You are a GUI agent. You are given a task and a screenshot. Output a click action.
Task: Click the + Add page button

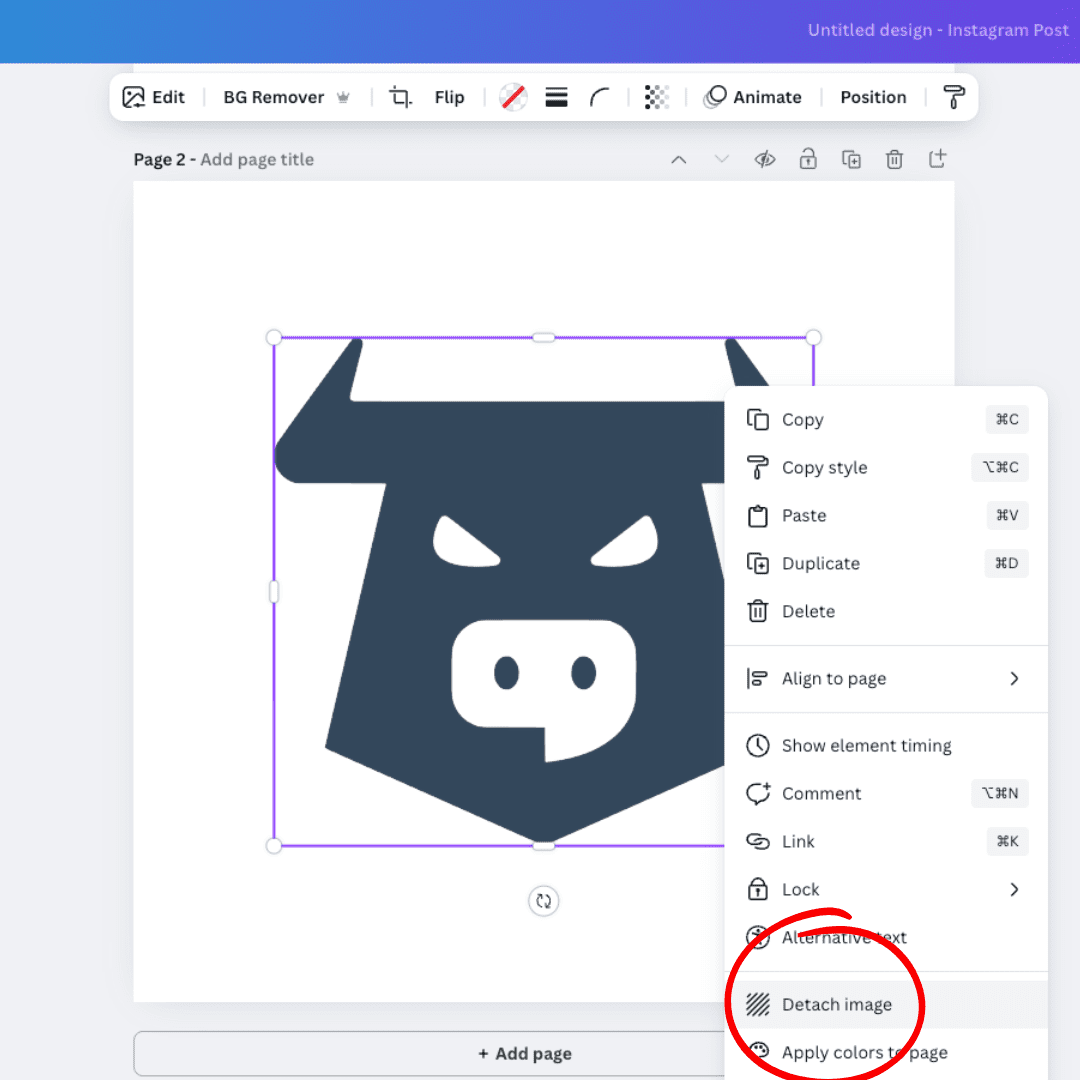[x=525, y=1053]
